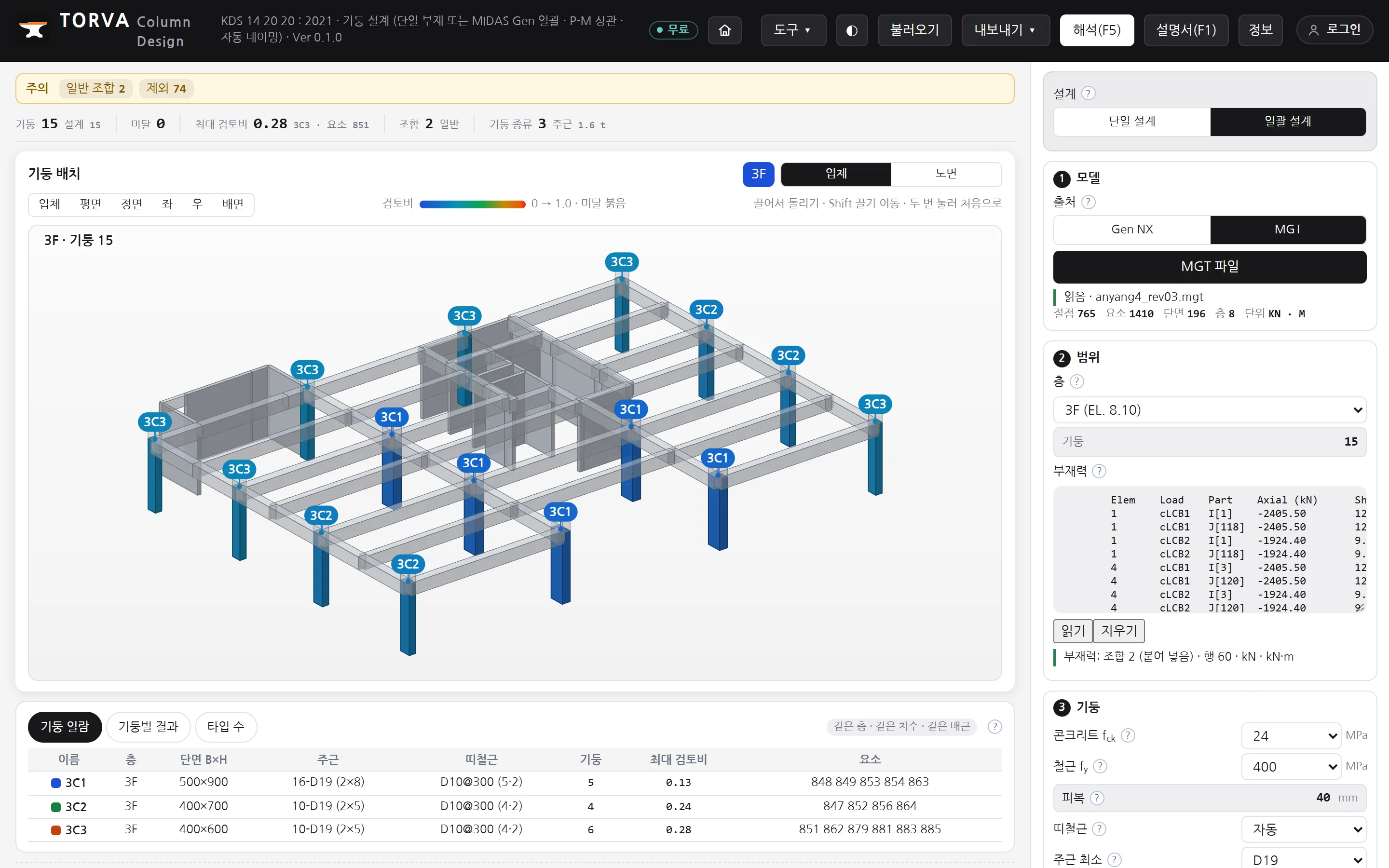Image resolution: width=1389 pixels, height=868 pixels.
Task: Open the rebar fy 400 dropdown
Action: 1291,767
